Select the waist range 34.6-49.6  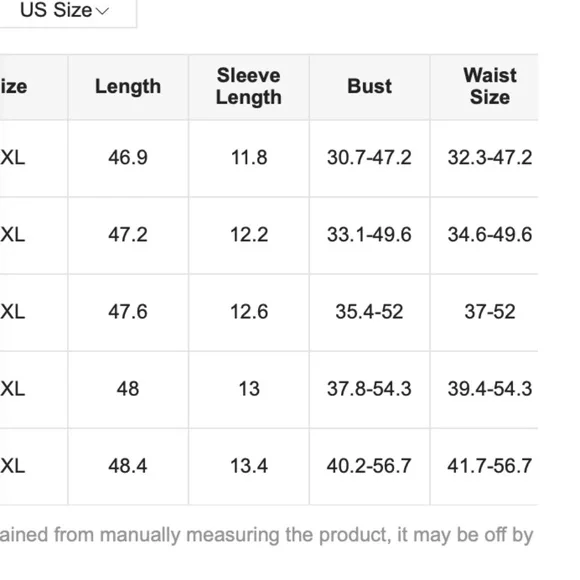490,235
